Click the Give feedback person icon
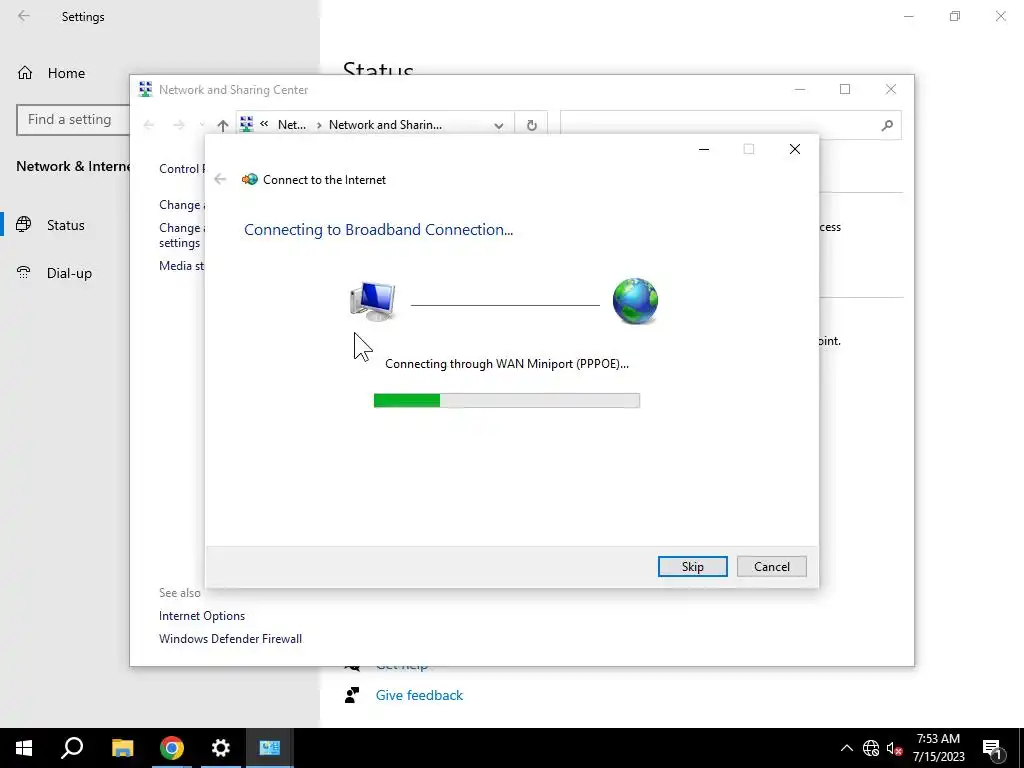Image resolution: width=1024 pixels, height=768 pixels. [352, 695]
